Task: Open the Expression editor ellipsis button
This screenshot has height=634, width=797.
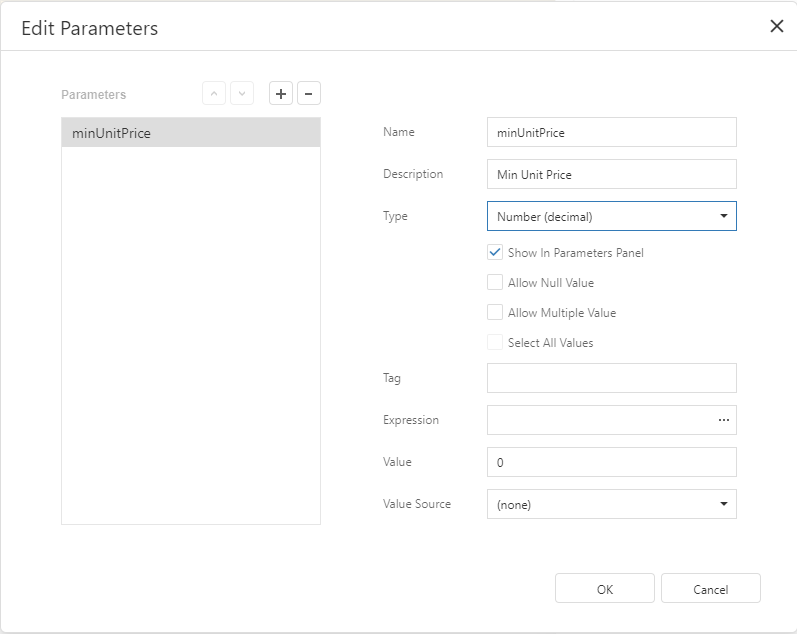Action: tap(723, 420)
